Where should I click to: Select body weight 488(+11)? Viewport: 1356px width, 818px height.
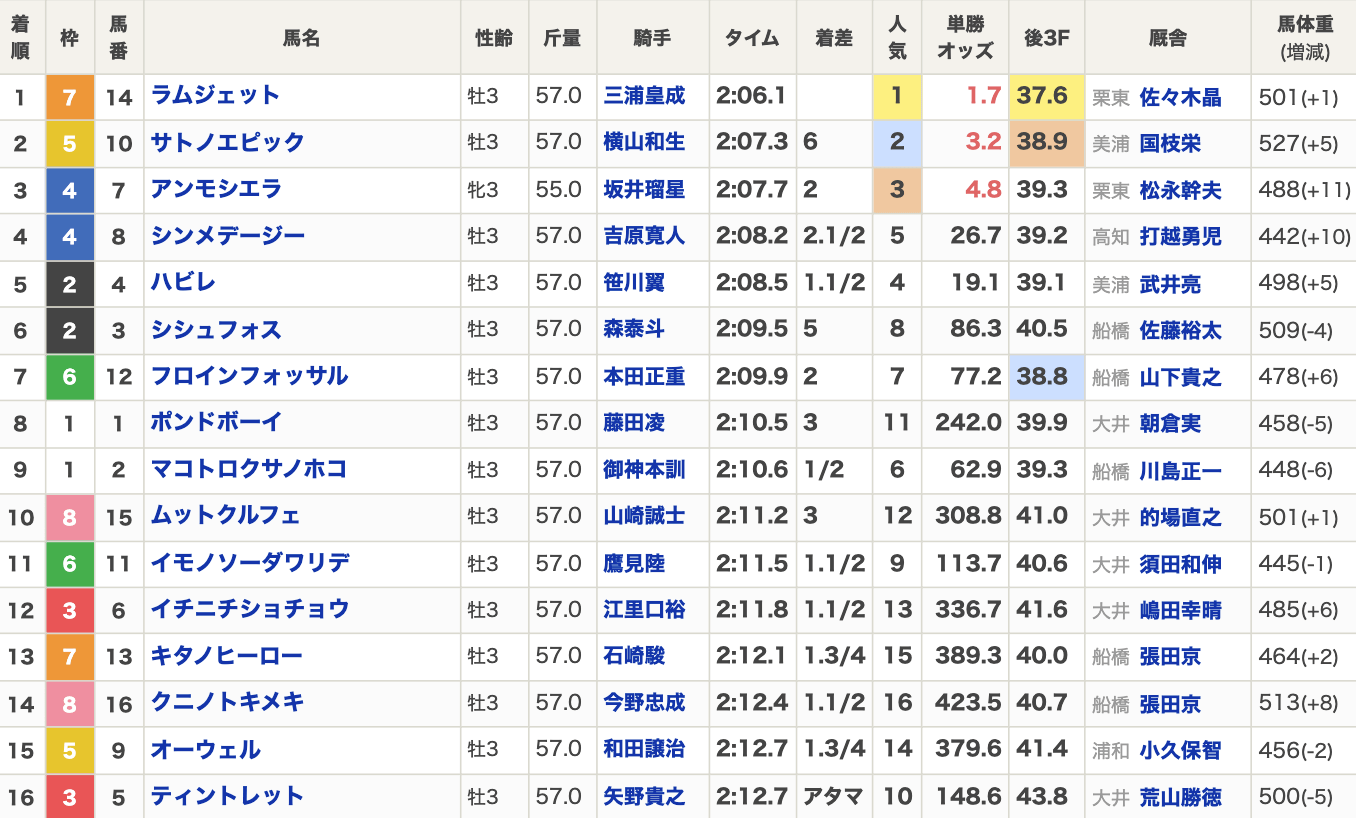pyautogui.click(x=1304, y=191)
